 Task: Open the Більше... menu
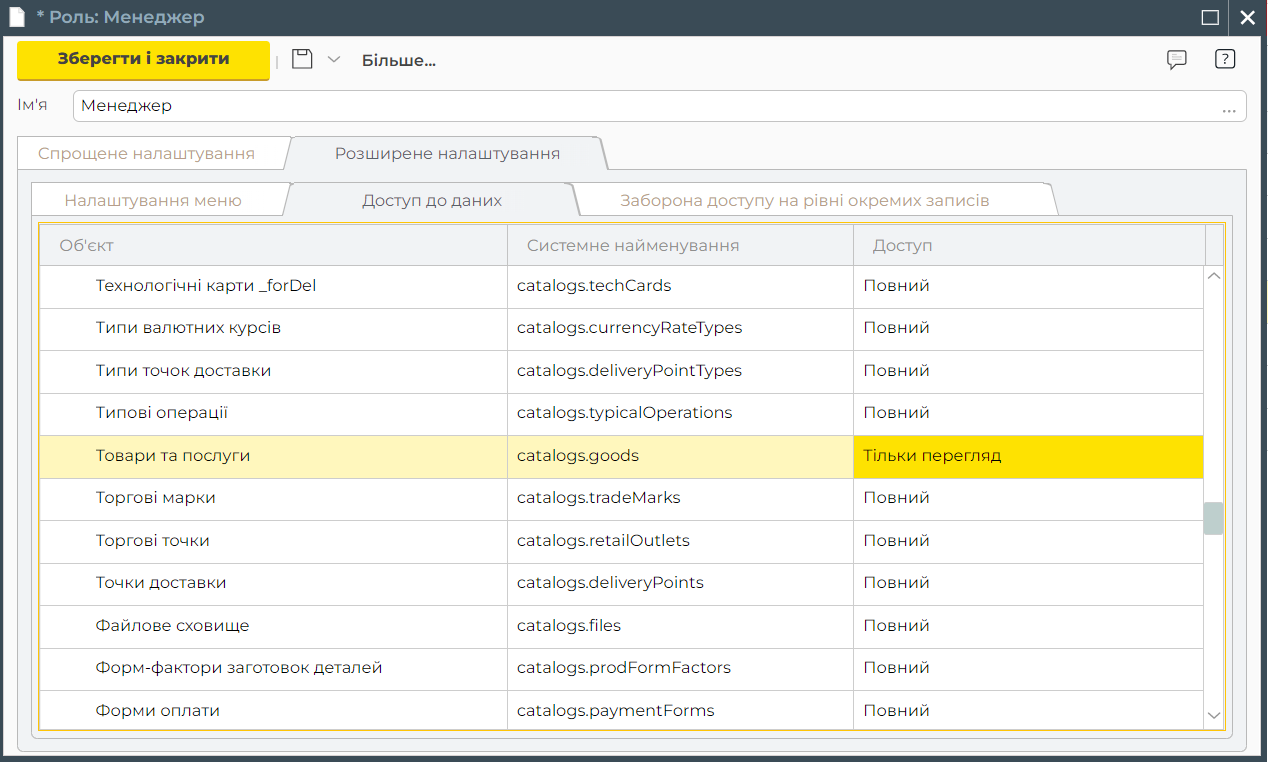398,60
